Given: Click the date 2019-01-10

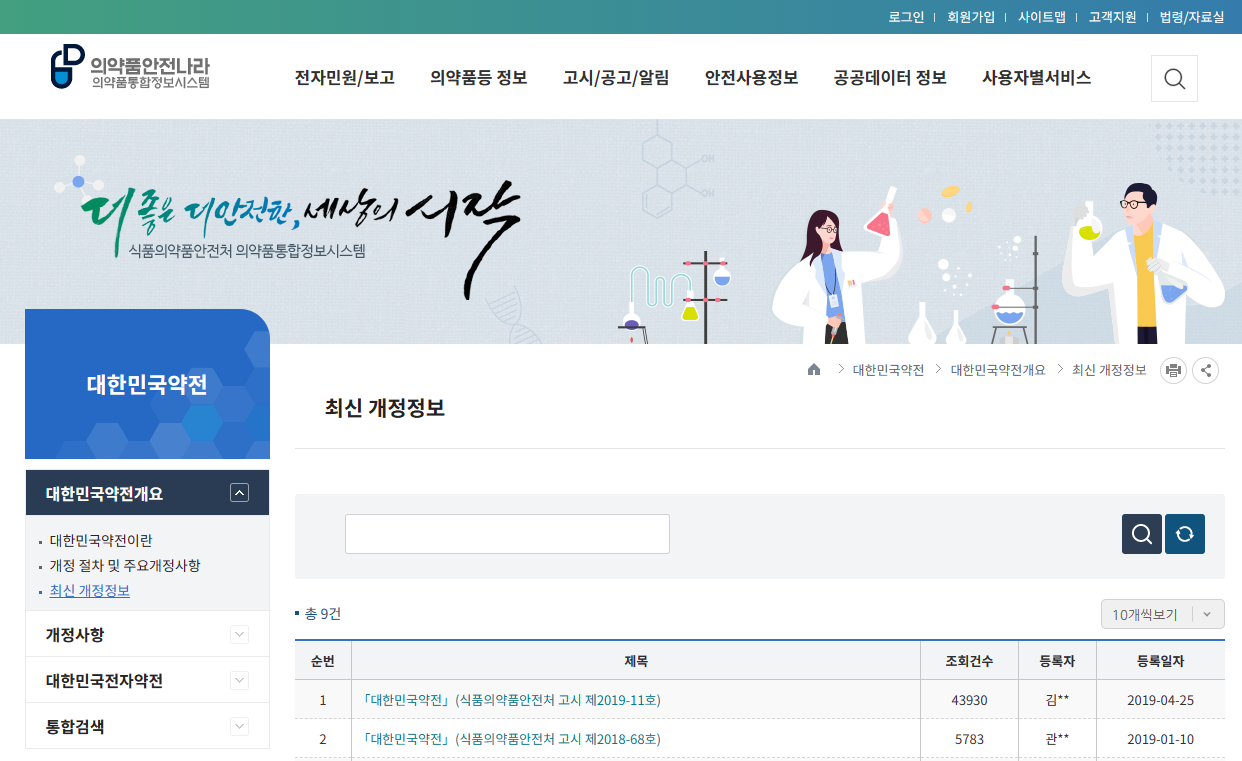Looking at the screenshot, I should click(x=1160, y=739).
